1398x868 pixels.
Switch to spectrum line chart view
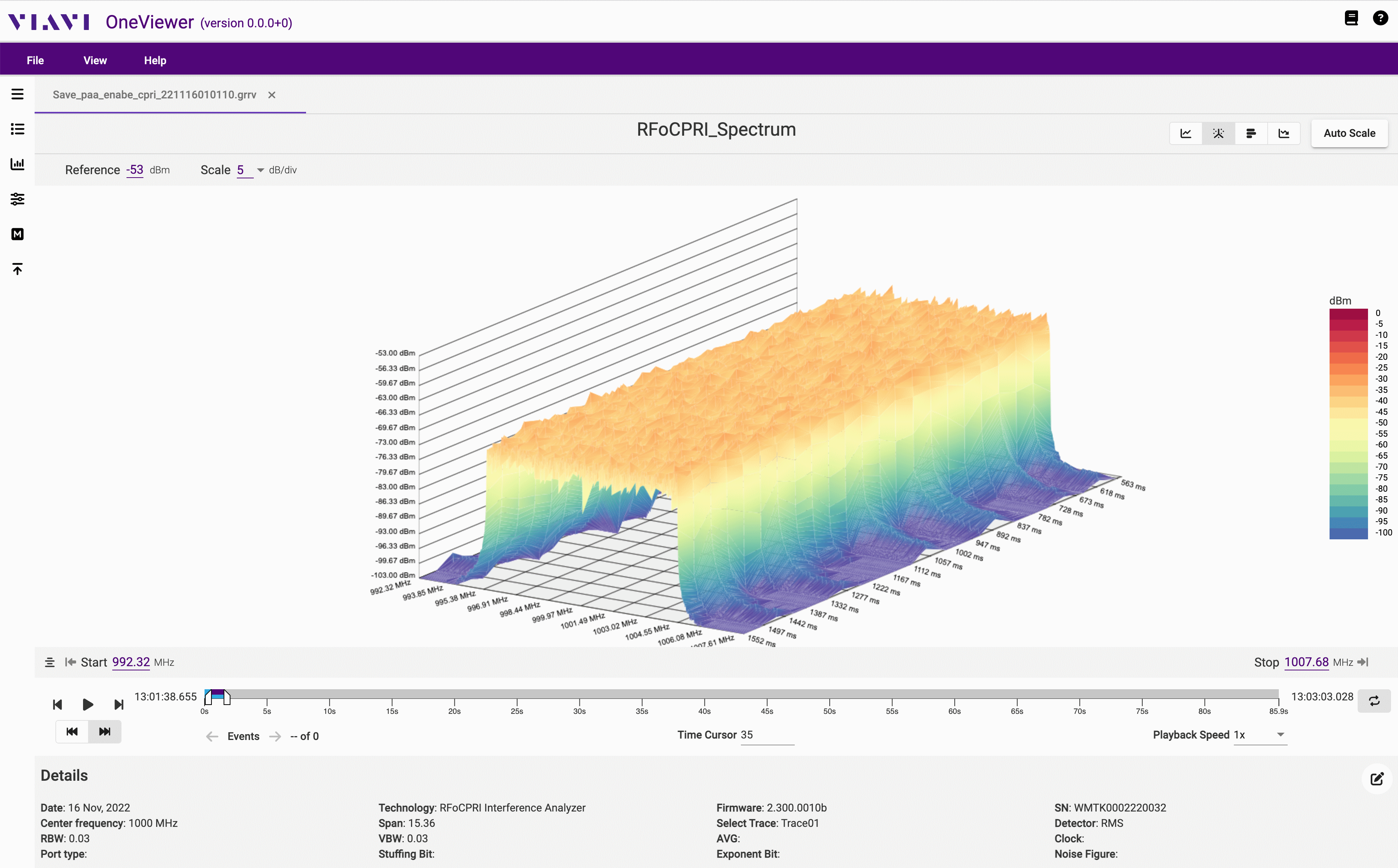pos(1186,133)
